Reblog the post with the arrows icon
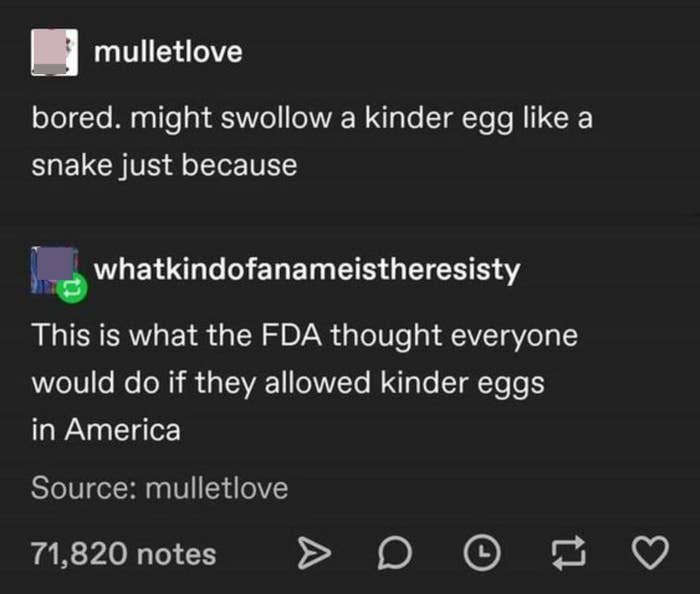The width and height of the screenshot is (700, 594). 568,553
